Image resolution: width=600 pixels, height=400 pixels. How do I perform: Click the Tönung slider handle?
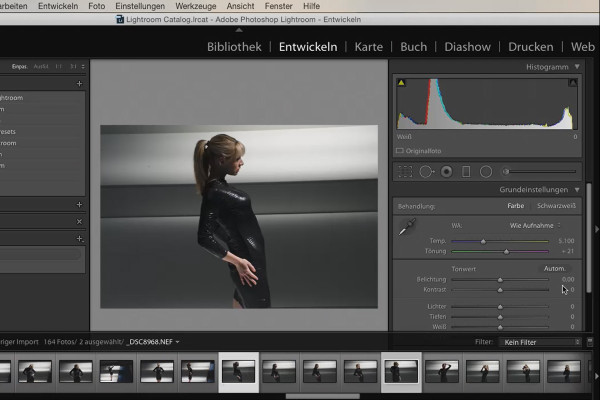click(x=506, y=251)
